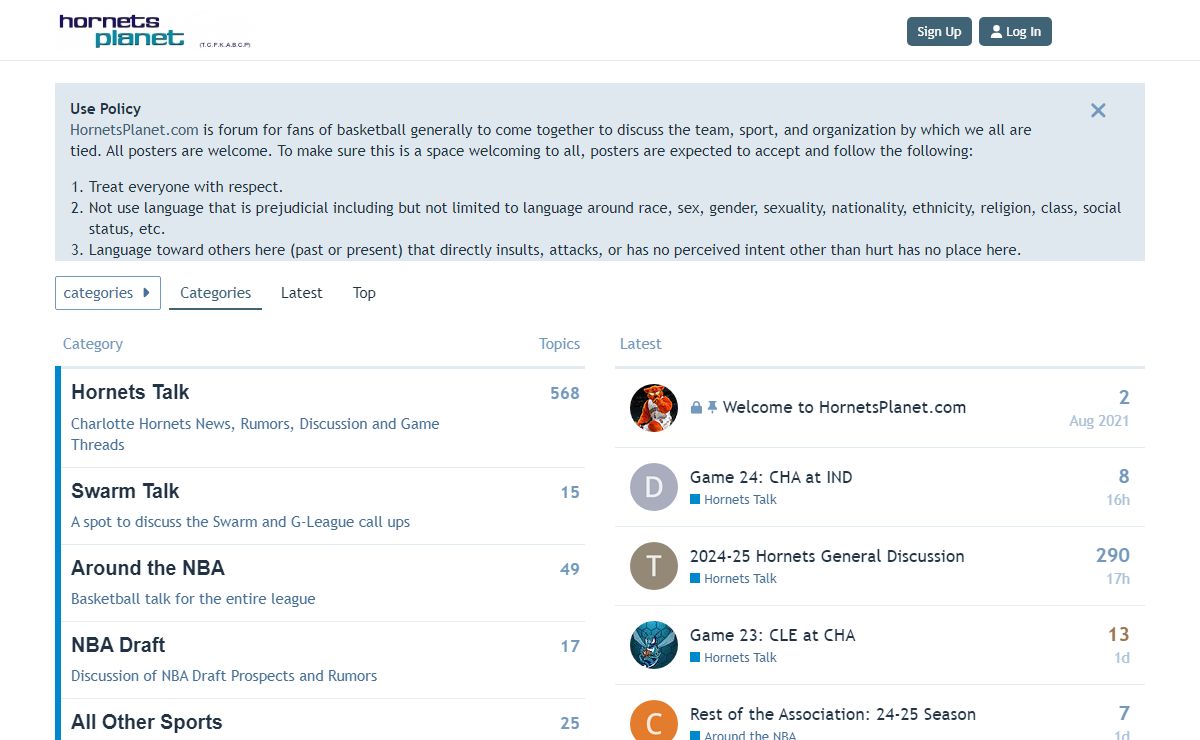The height and width of the screenshot is (740, 1200).
Task: Click the 7 reply count on Rest of Association
Action: click(1124, 713)
